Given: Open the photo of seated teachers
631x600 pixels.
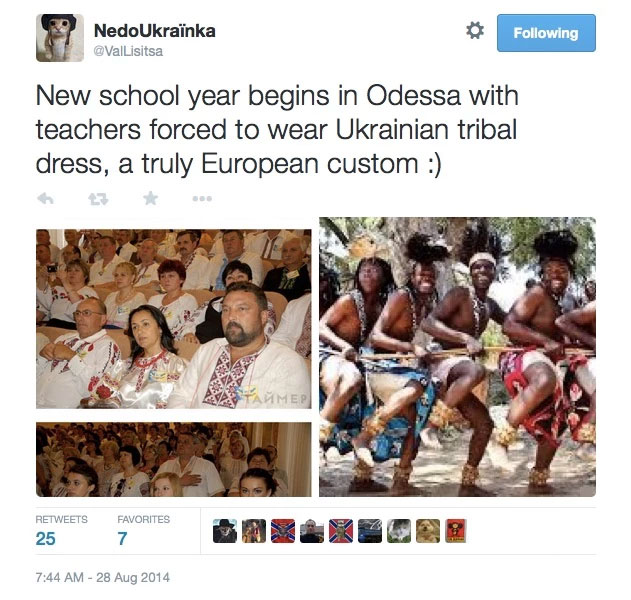Looking at the screenshot, I should (x=173, y=319).
